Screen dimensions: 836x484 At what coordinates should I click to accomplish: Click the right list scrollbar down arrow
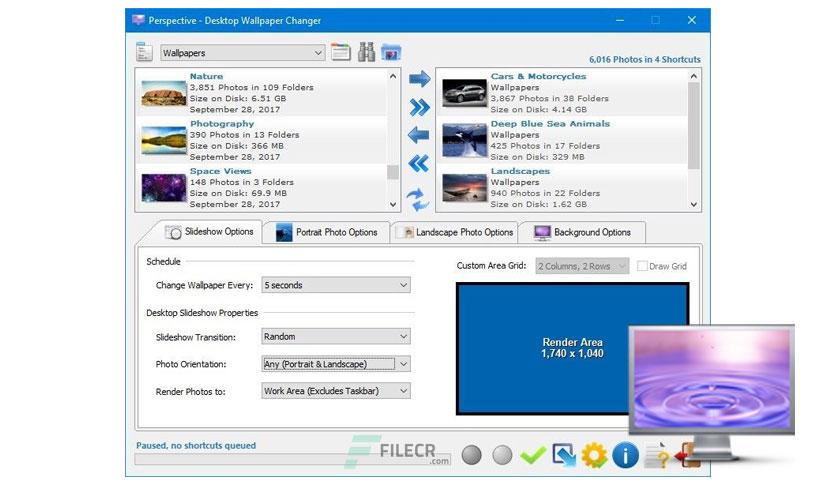[694, 204]
